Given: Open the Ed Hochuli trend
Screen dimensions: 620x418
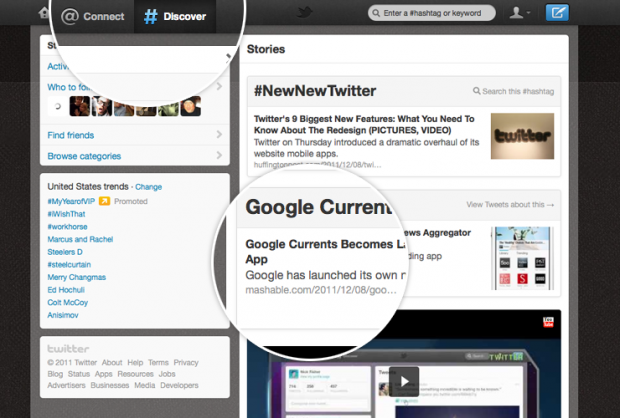Looking at the screenshot, I should 66,290.
